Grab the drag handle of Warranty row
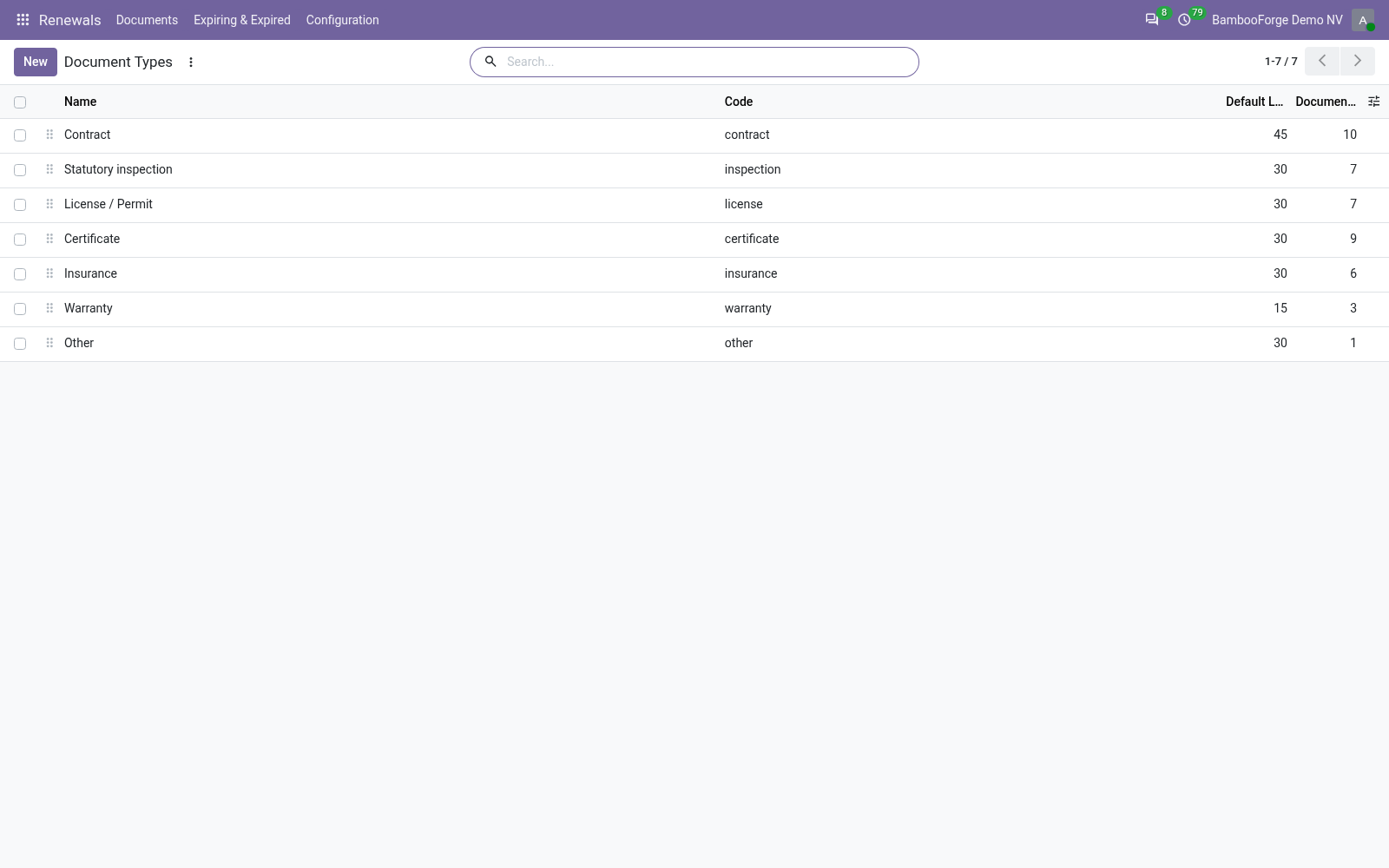1389x868 pixels. pyautogui.click(x=49, y=308)
